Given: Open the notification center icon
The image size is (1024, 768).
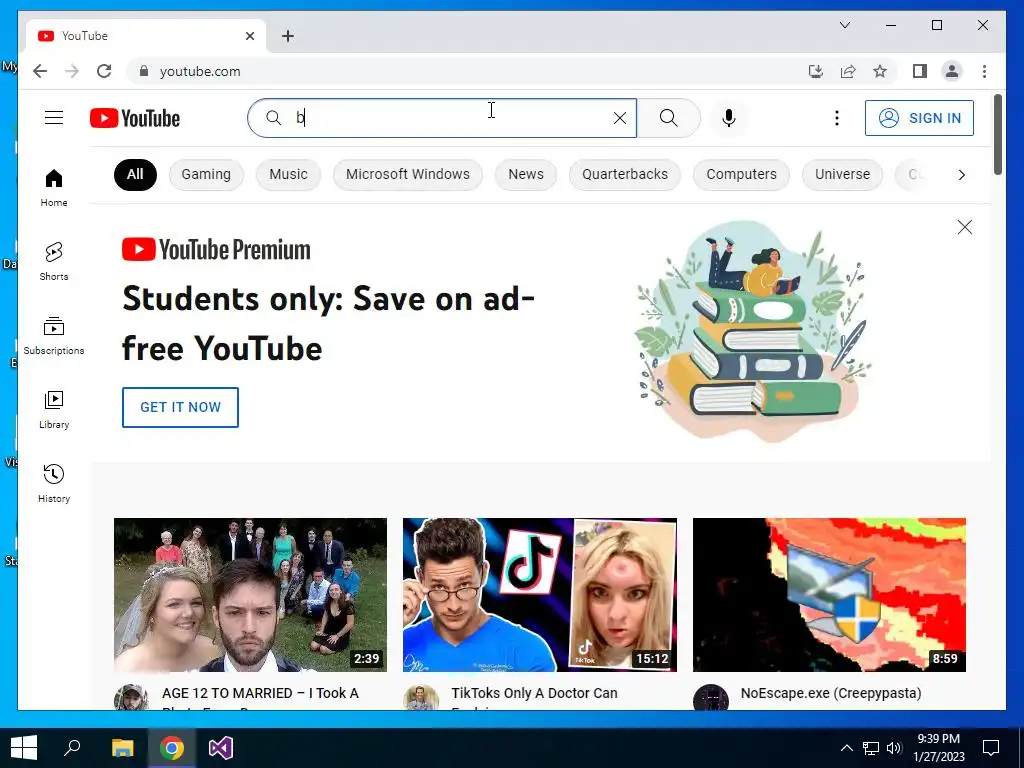Looking at the screenshot, I should tap(991, 748).
